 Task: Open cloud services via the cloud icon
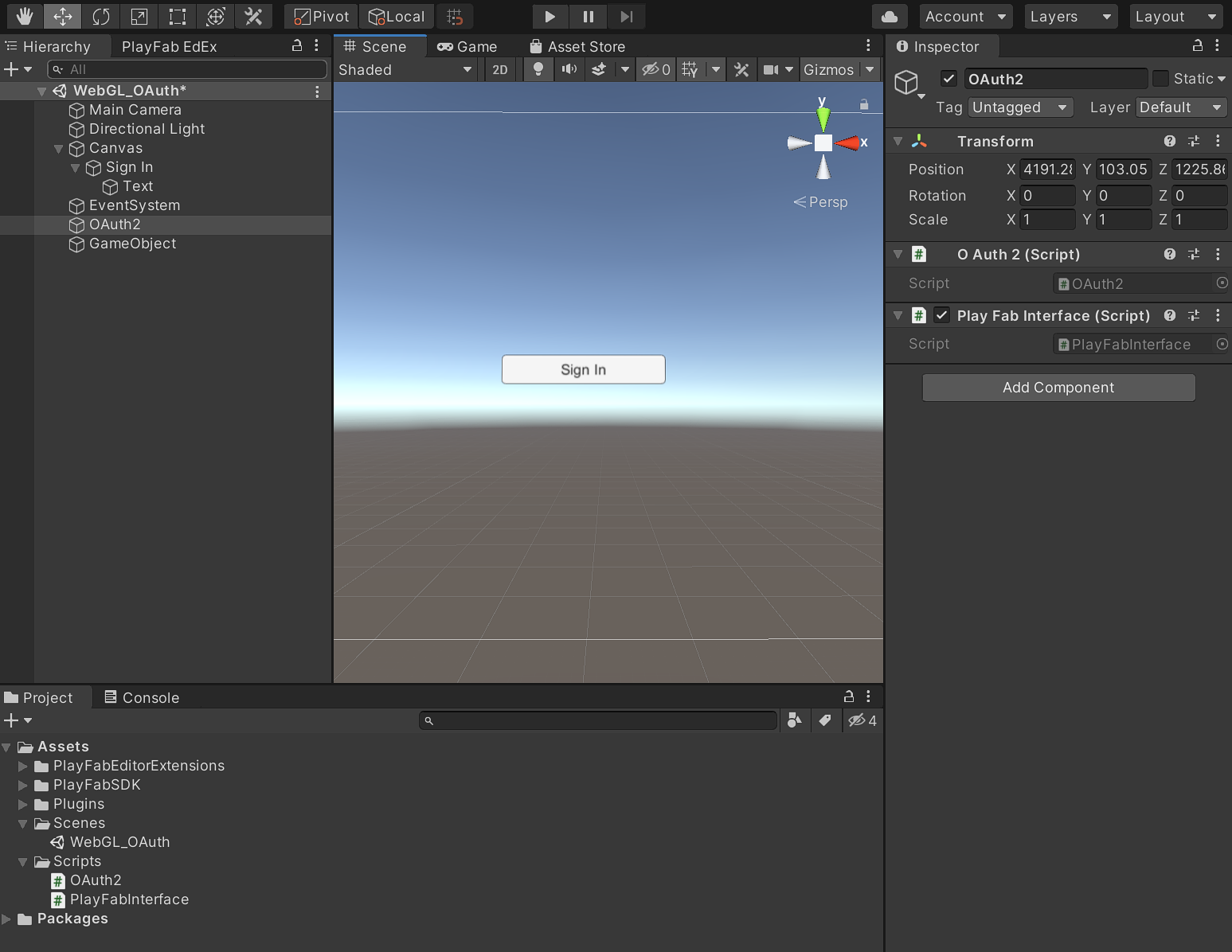click(x=890, y=16)
